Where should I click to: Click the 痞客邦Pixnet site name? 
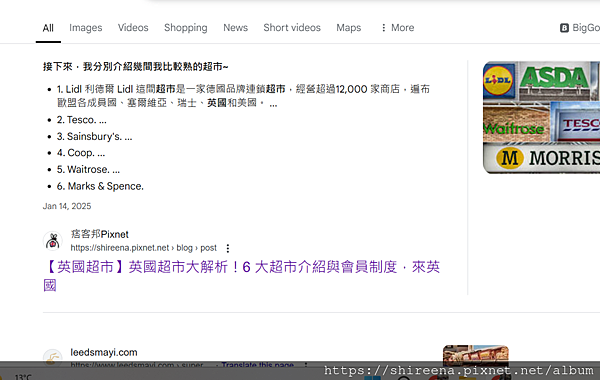[99, 234]
